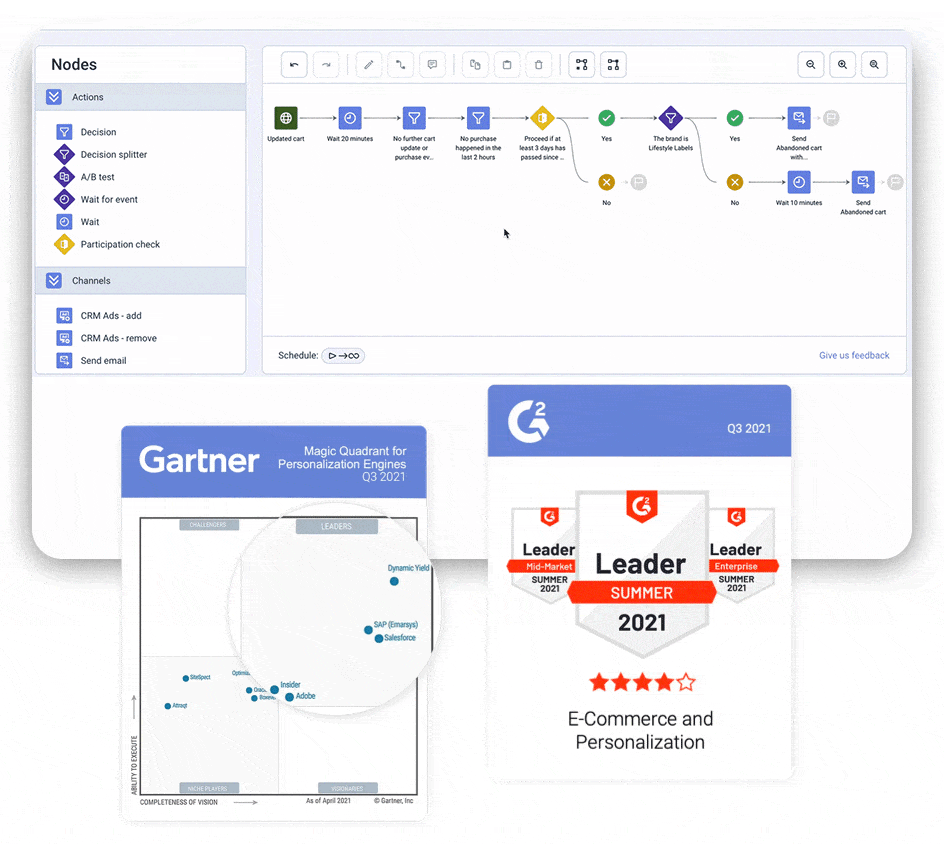Click the zoom-to-fit magnifier icon
The width and height of the screenshot is (944, 844).
point(874,64)
